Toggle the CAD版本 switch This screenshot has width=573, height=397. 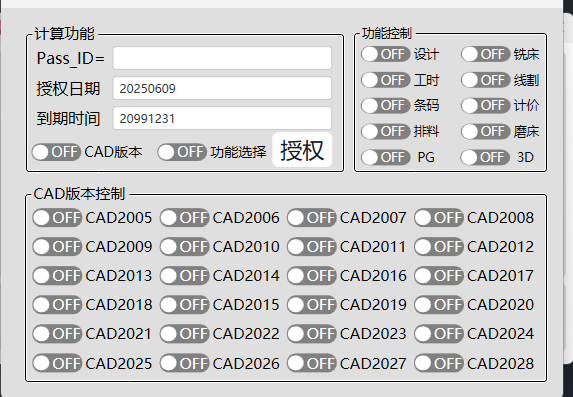point(56,152)
